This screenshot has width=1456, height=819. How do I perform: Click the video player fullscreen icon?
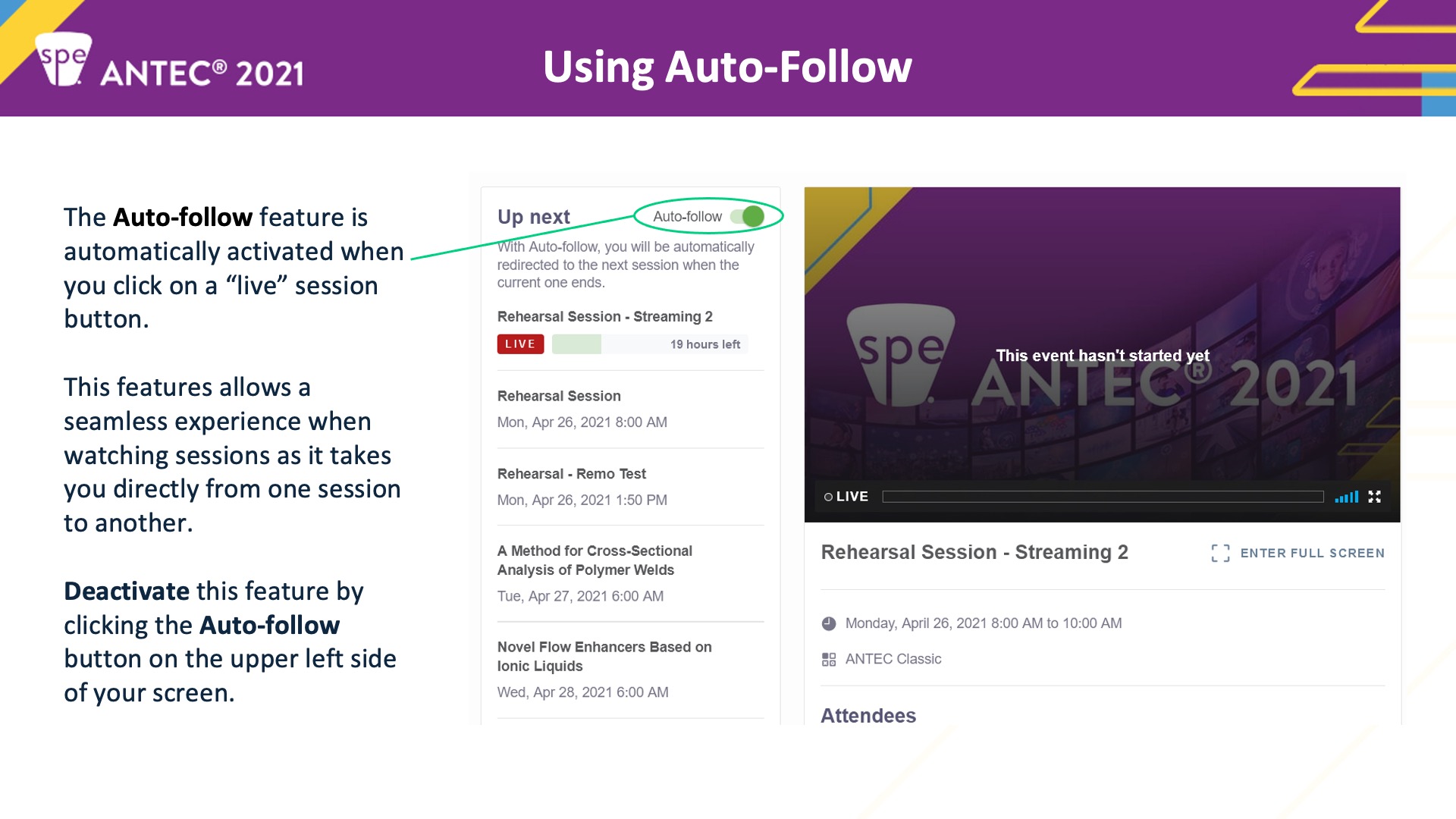coord(1374,497)
